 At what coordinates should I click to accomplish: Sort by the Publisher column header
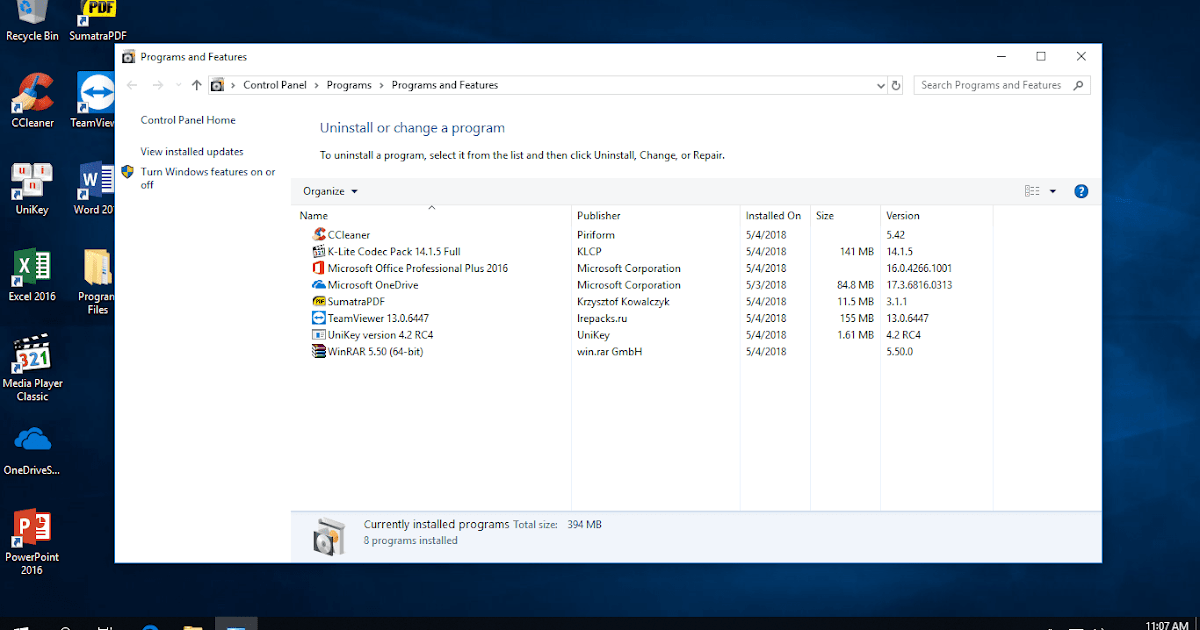tap(655, 215)
